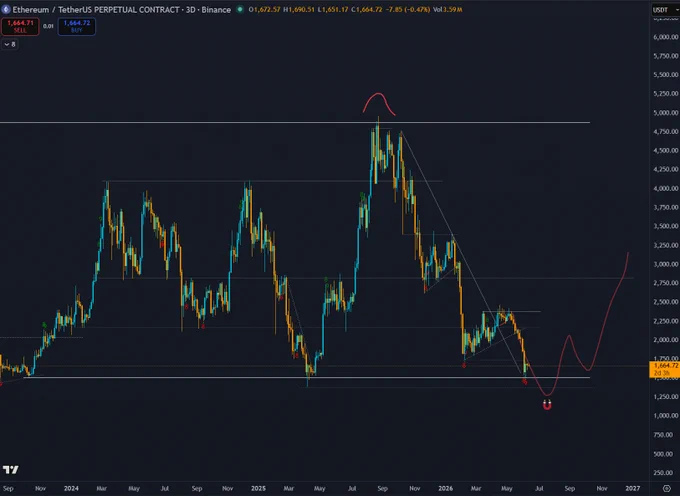Click the open value O1,672.57
This screenshot has height=496, width=680.
(265, 10)
